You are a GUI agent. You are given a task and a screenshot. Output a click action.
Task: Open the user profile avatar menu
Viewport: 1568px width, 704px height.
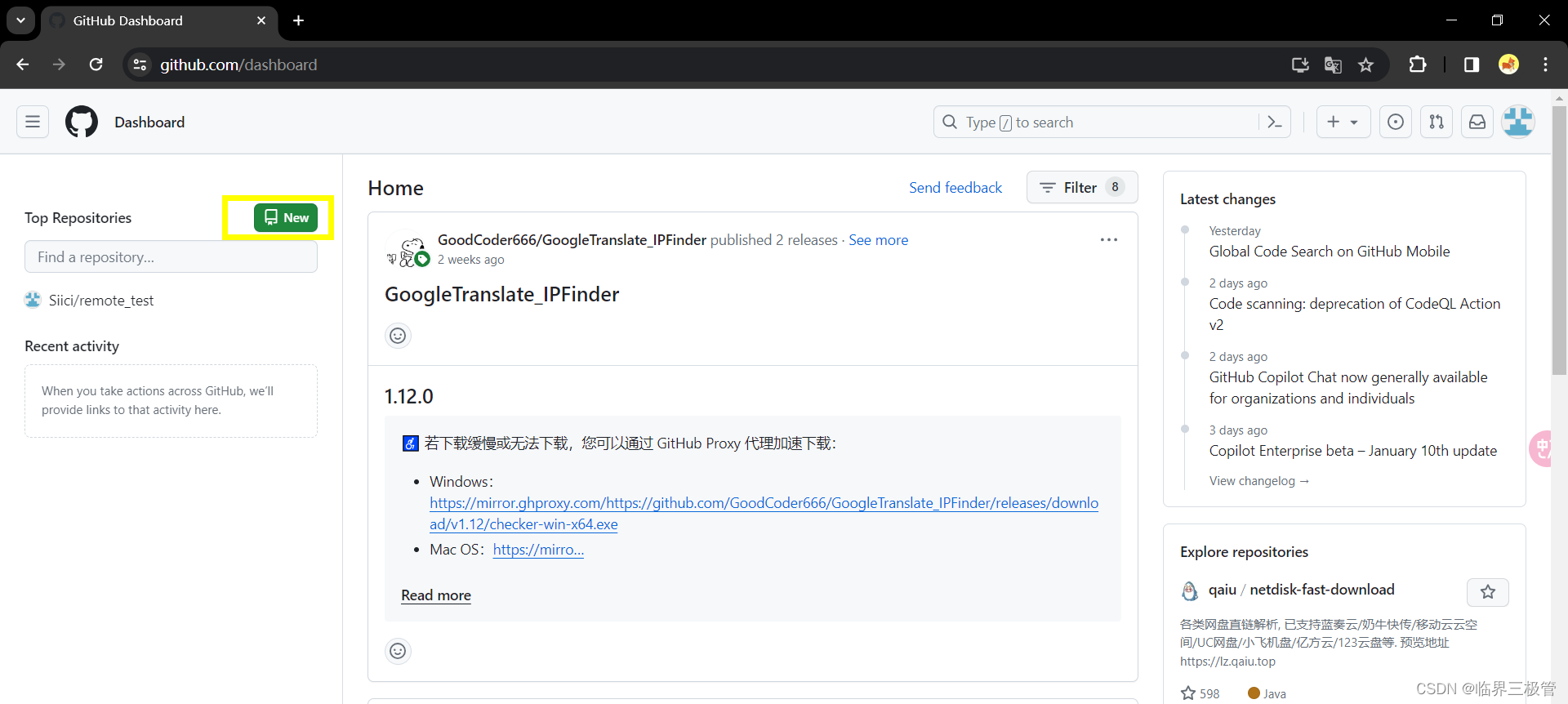pyautogui.click(x=1518, y=122)
